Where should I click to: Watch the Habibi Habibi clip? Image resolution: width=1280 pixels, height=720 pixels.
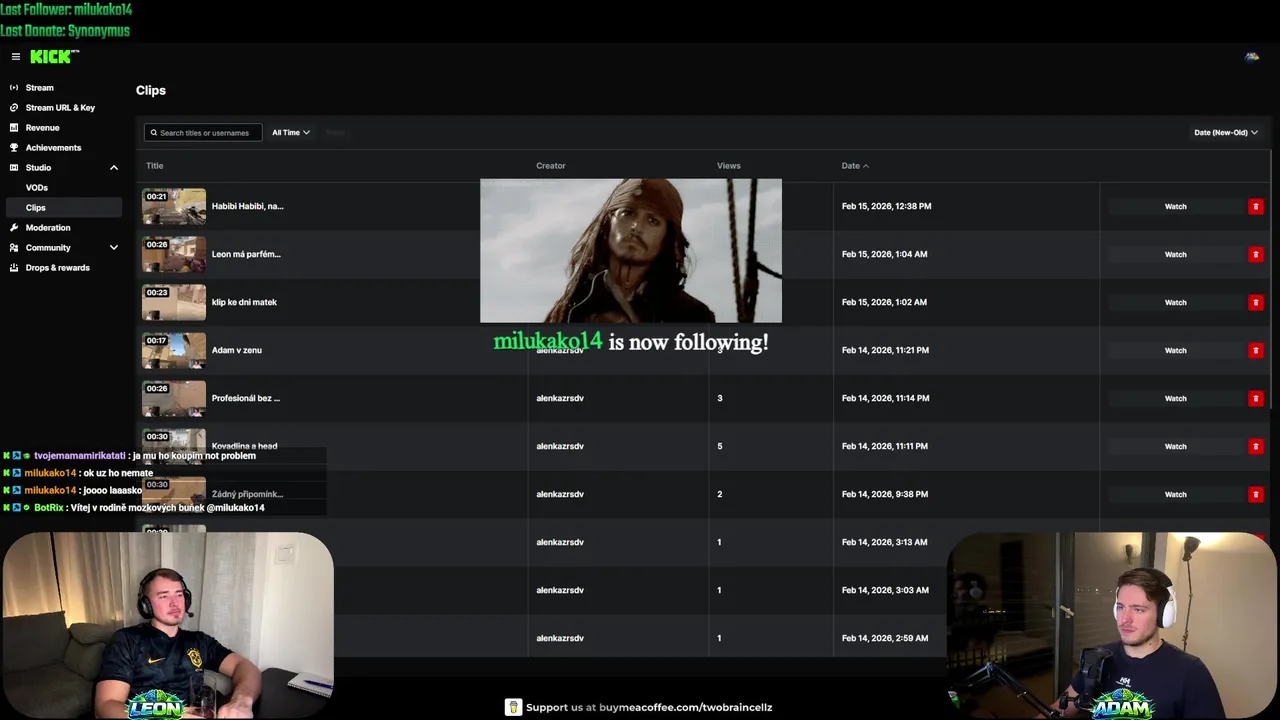pos(1175,206)
